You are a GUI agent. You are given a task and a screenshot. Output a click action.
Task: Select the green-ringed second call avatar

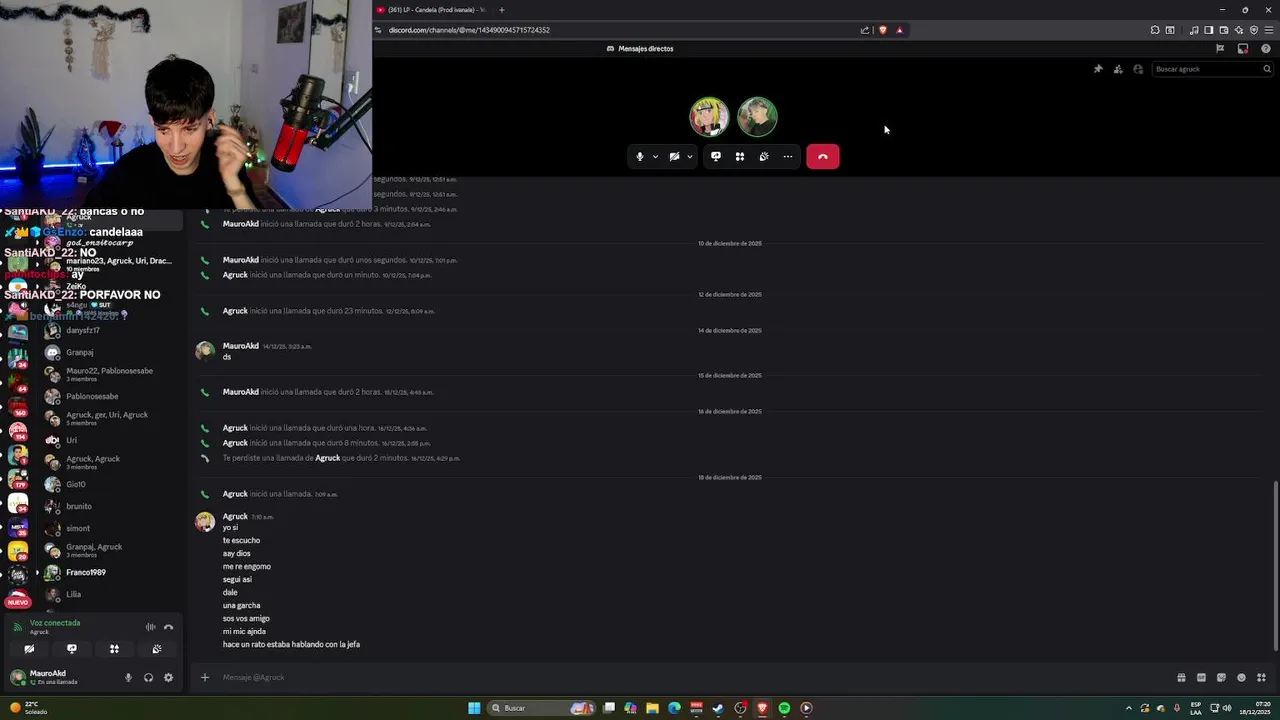757,117
